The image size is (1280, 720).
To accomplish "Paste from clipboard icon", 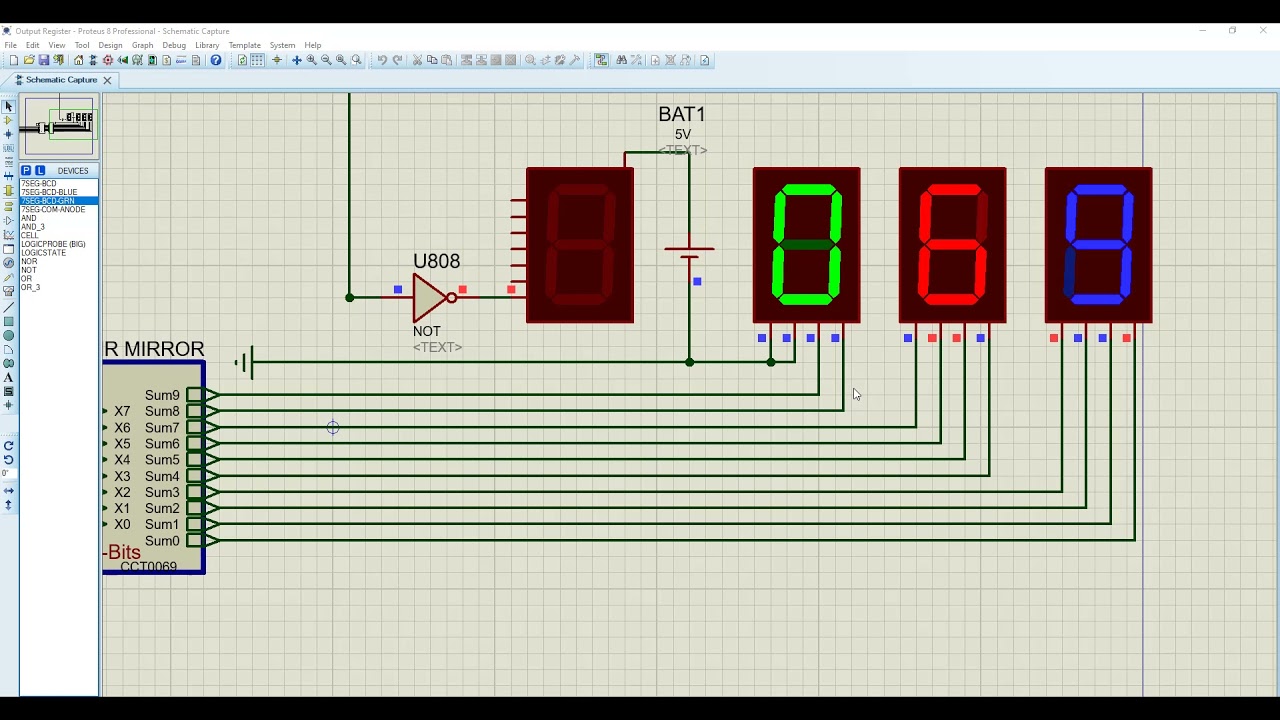I will pyautogui.click(x=447, y=60).
